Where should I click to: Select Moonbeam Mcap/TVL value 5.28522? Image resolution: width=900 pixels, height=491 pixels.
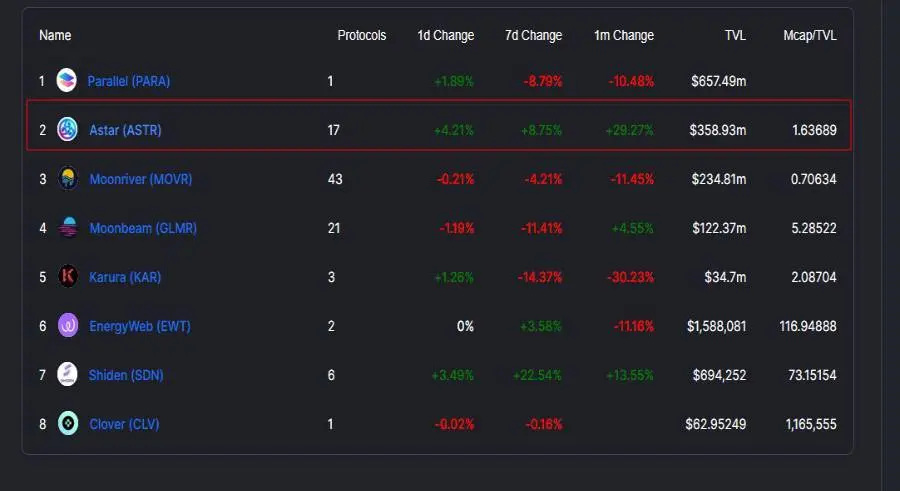coord(814,228)
